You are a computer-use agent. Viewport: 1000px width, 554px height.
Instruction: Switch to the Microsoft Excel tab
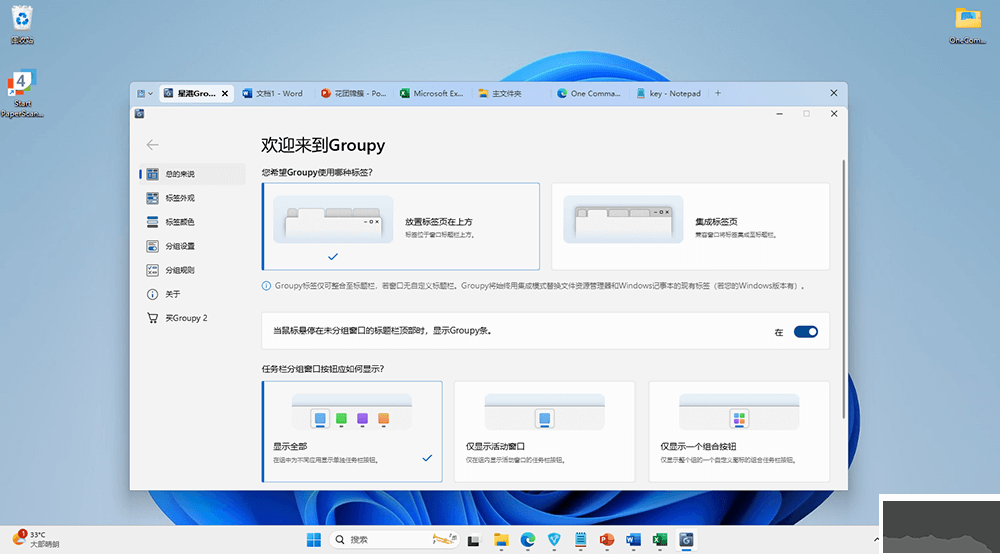(432, 94)
